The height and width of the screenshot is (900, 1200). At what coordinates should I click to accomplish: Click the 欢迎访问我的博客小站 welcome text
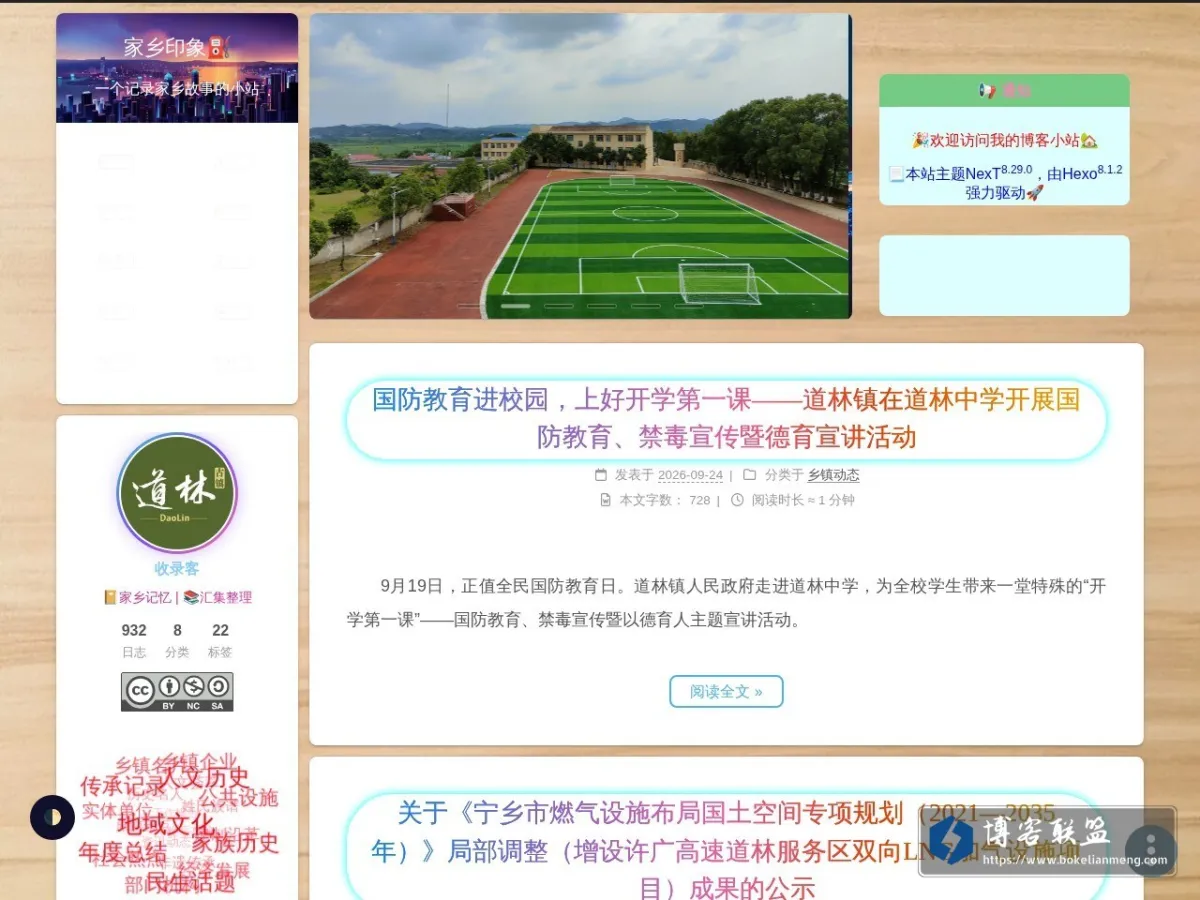tap(1004, 141)
